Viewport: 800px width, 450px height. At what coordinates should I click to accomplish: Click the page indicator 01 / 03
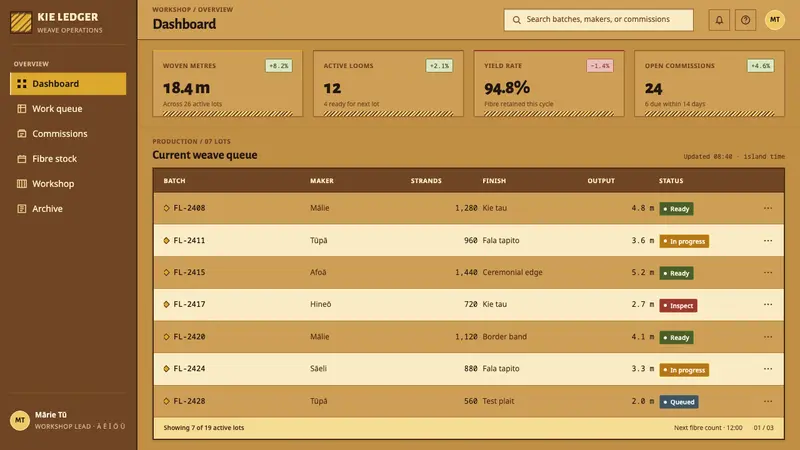coord(763,428)
